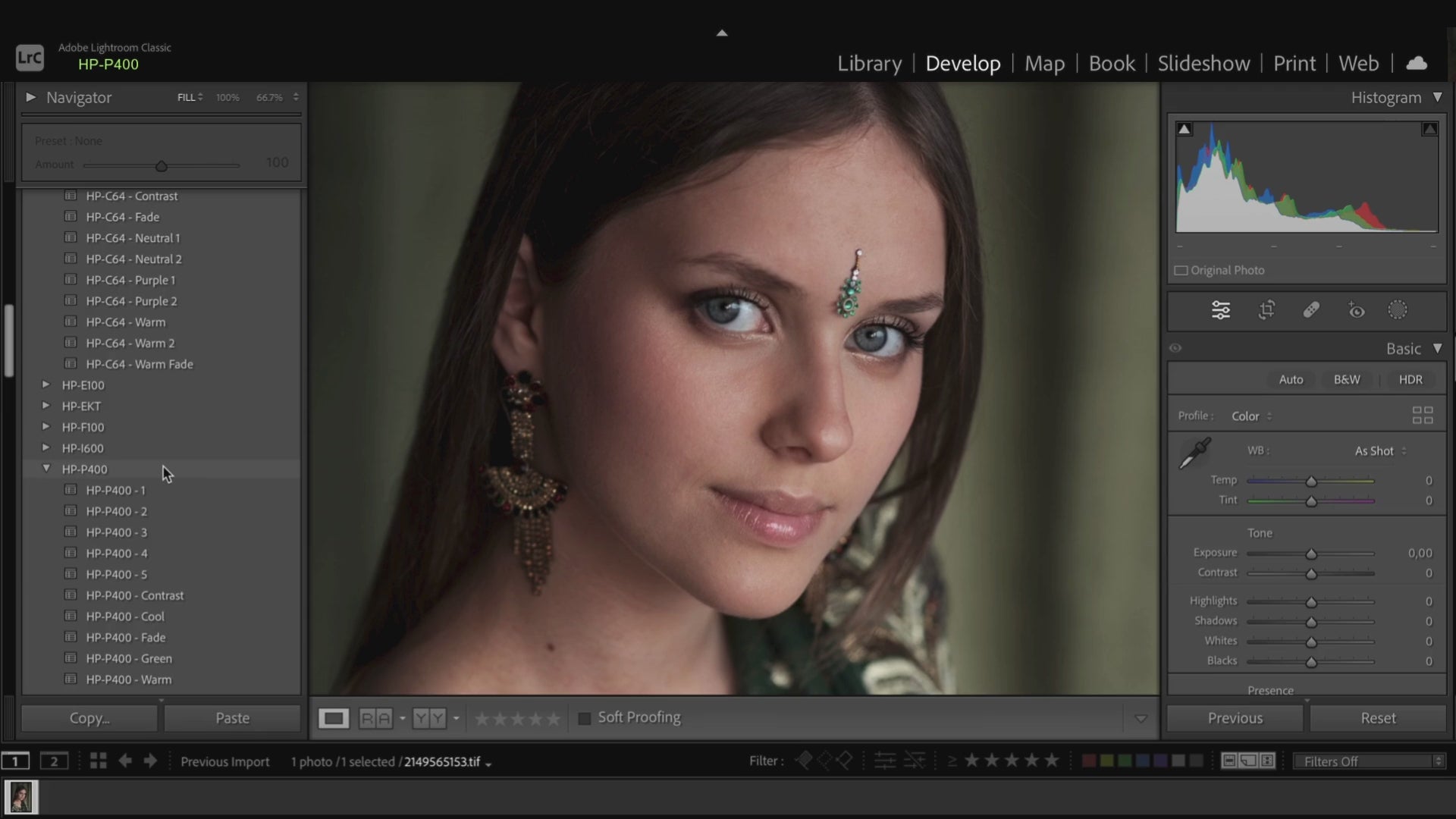1456x819 pixels.
Task: Click the Reset button
Action: point(1377,718)
